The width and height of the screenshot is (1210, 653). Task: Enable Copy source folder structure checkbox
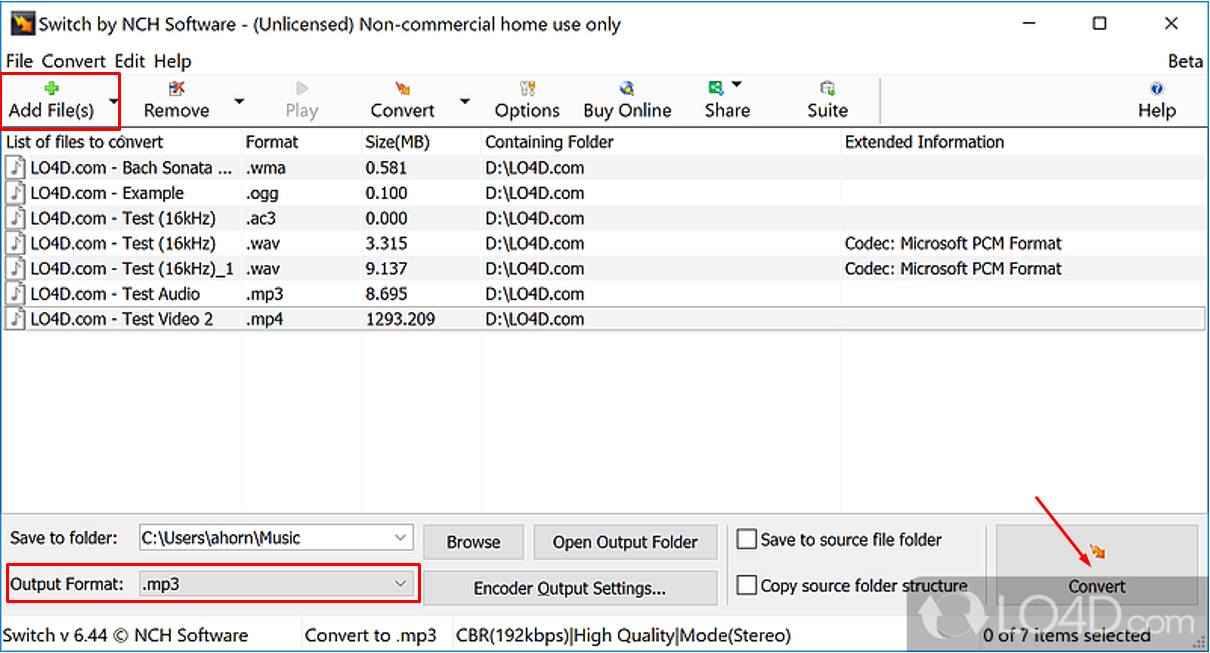point(747,586)
